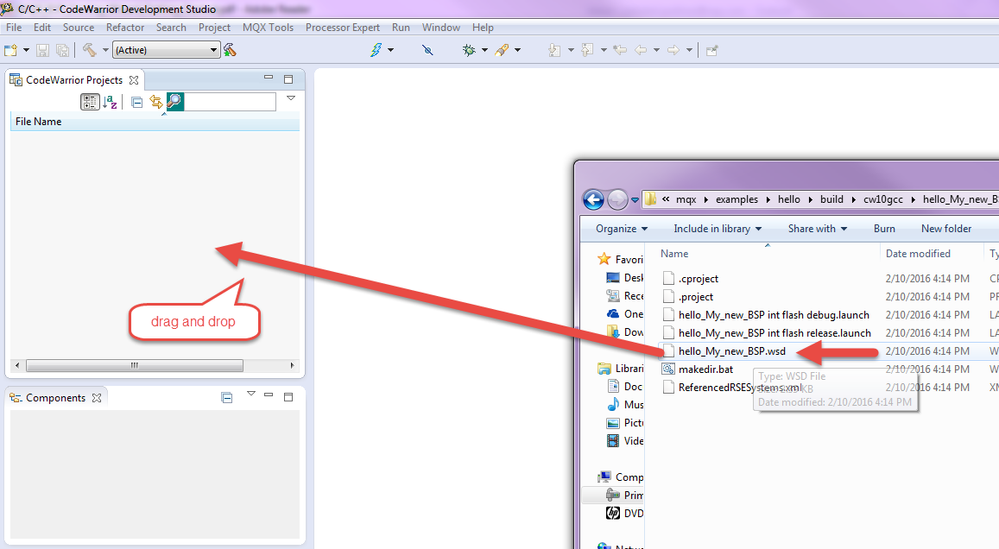
Task: Click the Build hammer icon
Action: click(90, 50)
